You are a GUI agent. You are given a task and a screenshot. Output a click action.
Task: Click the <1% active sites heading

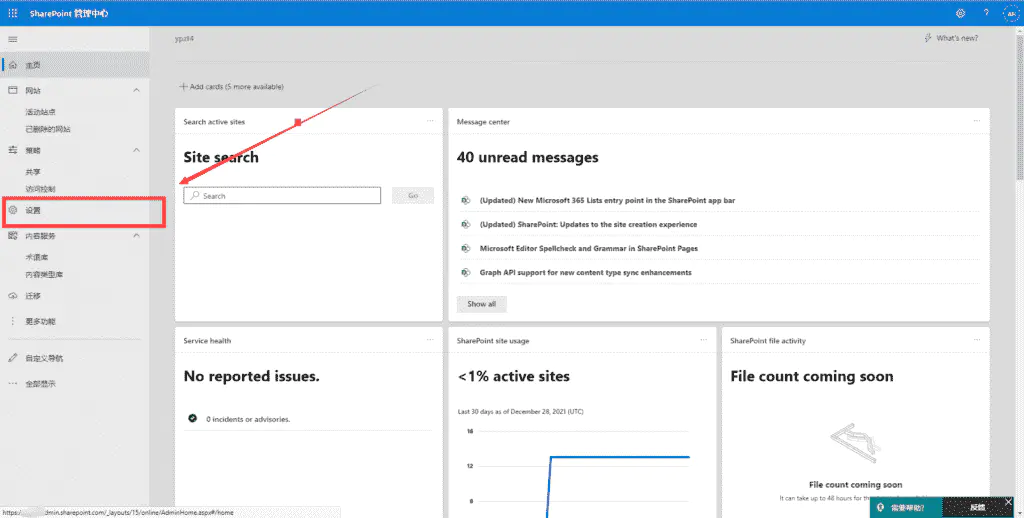pyautogui.click(x=513, y=376)
